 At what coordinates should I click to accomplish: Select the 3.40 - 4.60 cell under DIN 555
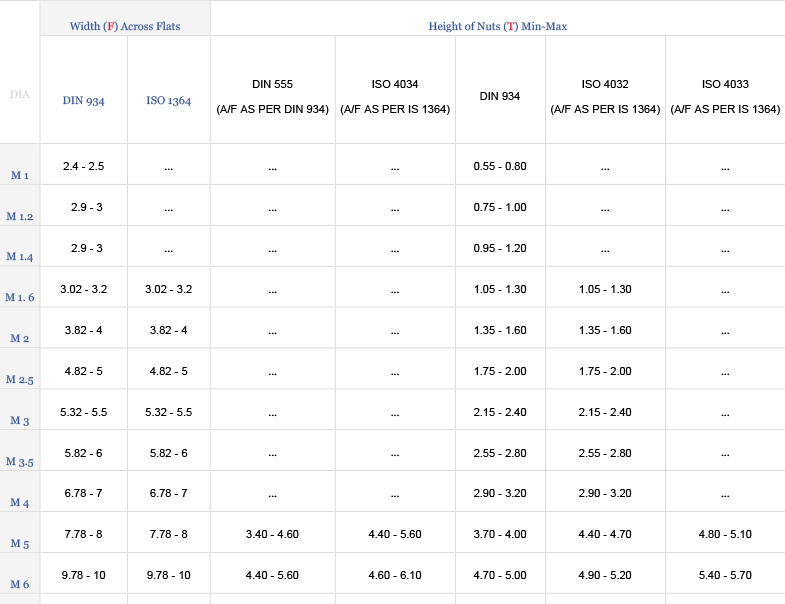(272, 534)
